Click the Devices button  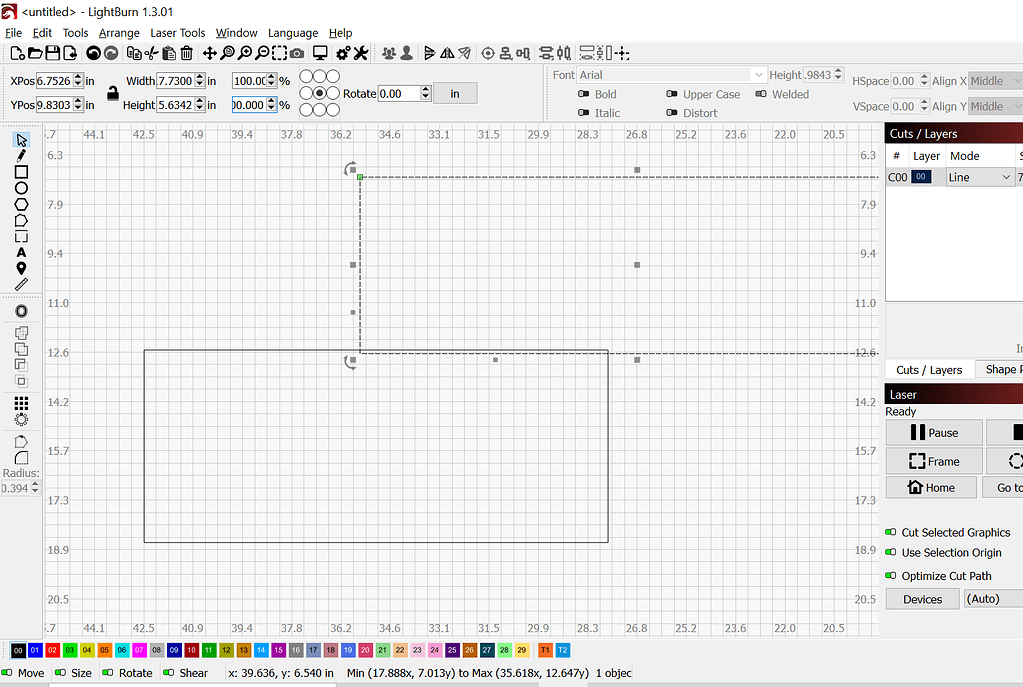[x=921, y=598]
